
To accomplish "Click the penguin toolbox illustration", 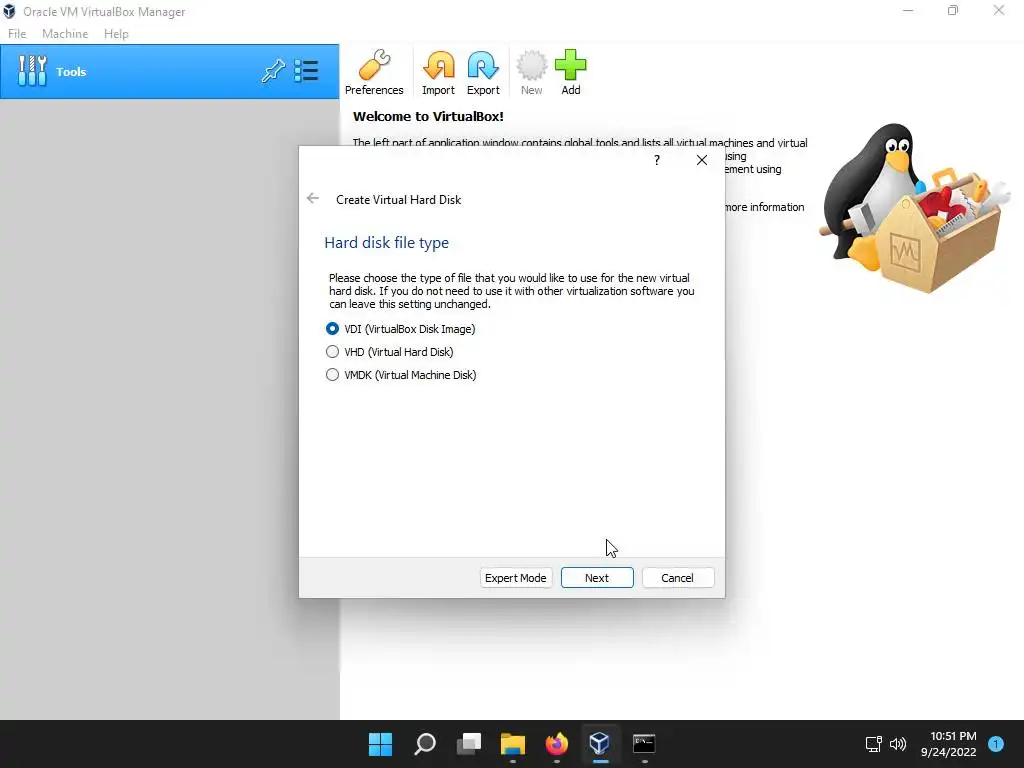I will (916, 208).
